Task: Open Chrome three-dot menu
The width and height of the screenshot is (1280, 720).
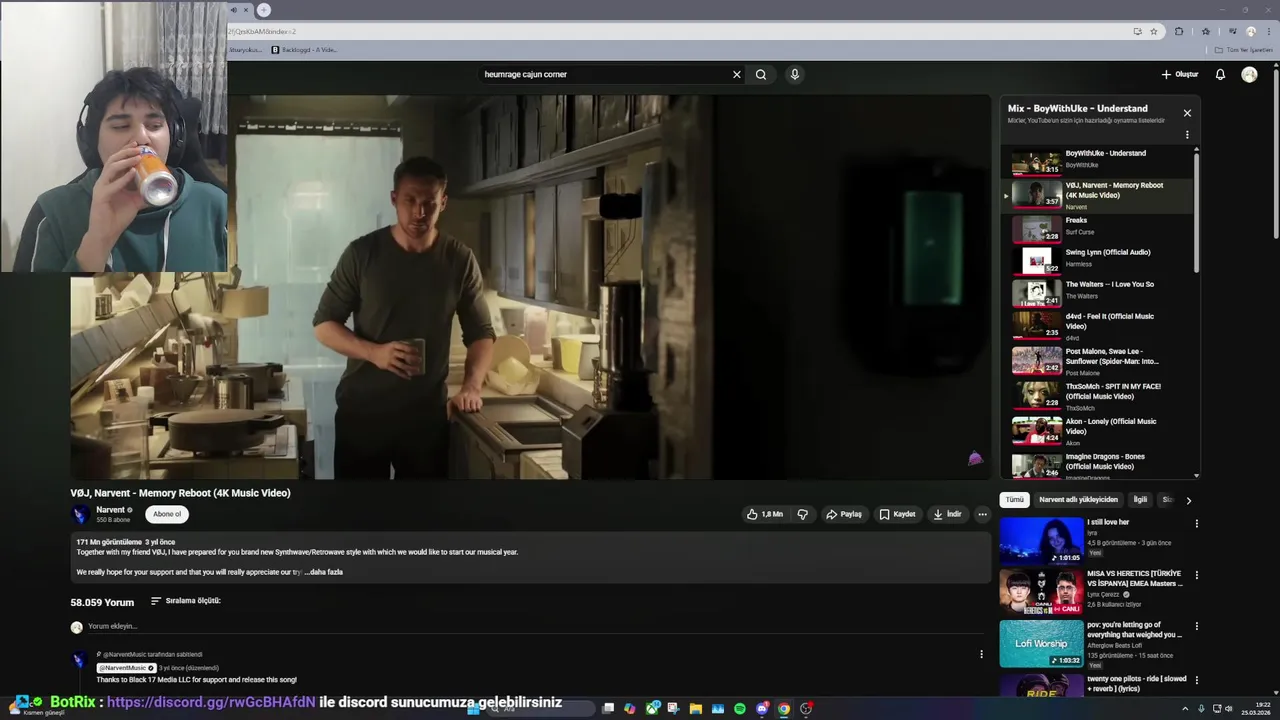Action: click(1269, 31)
